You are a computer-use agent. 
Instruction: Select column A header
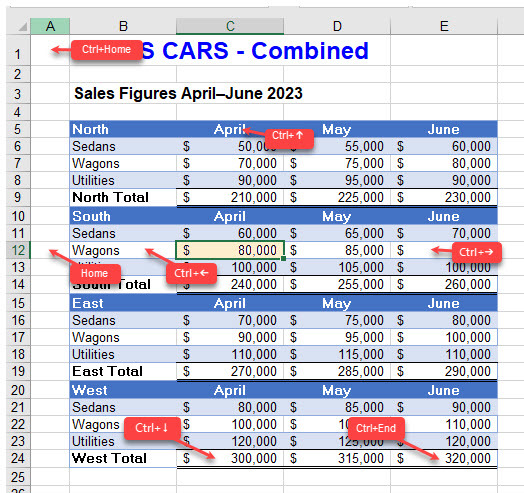click(50, 26)
